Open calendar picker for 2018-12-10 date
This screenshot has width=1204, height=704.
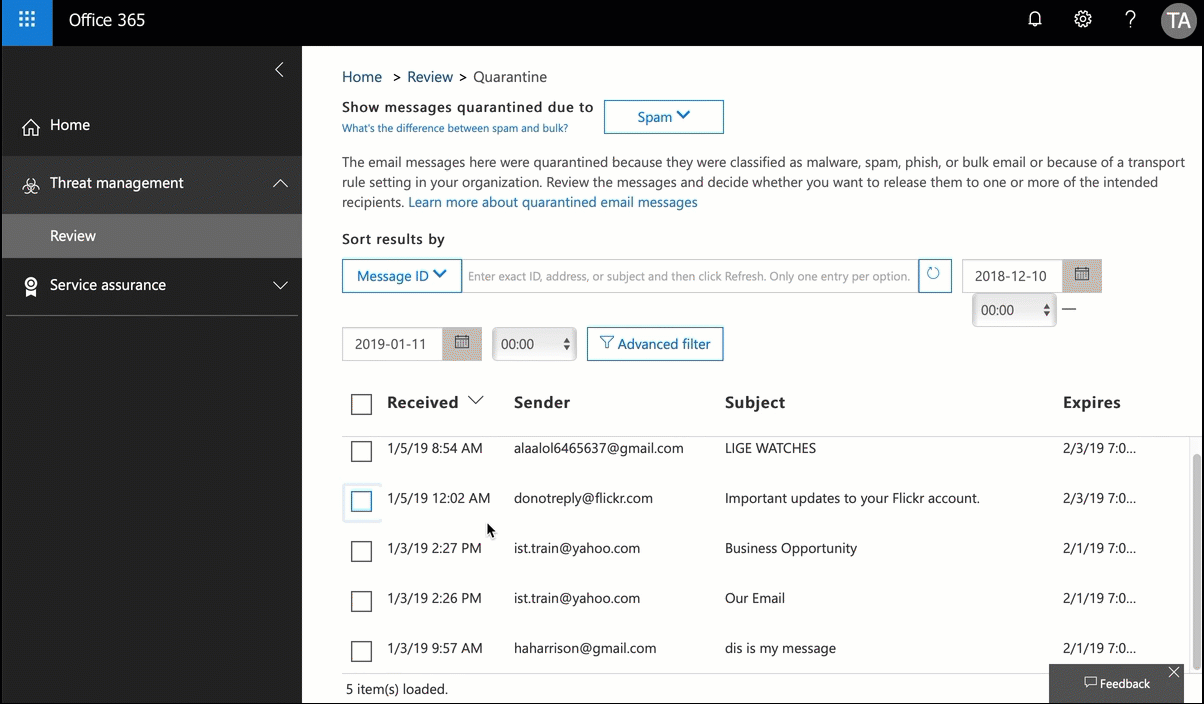(x=1082, y=274)
